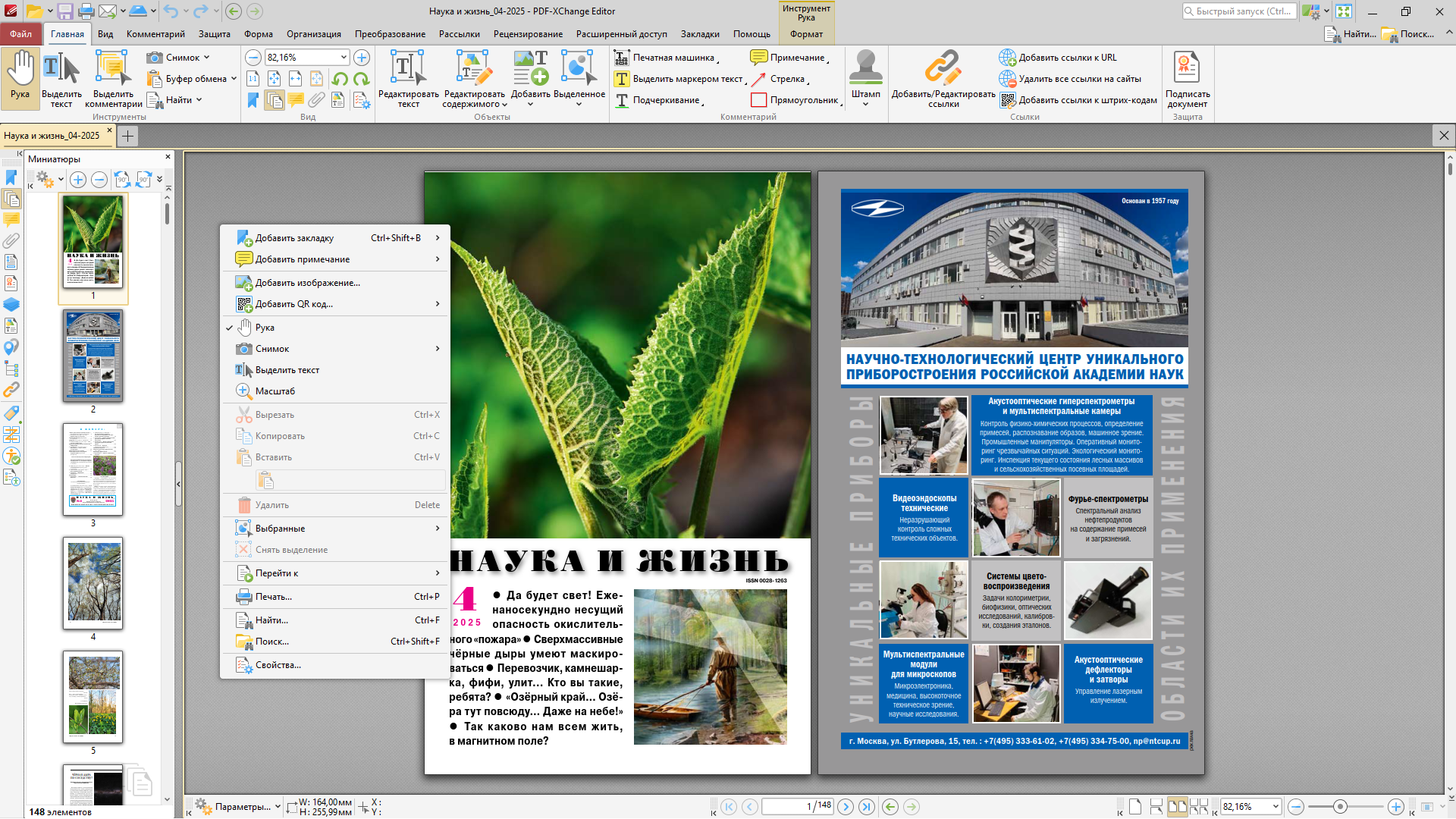
Task: Click the Sign document (Подписать документ) icon
Action: coord(1187,69)
